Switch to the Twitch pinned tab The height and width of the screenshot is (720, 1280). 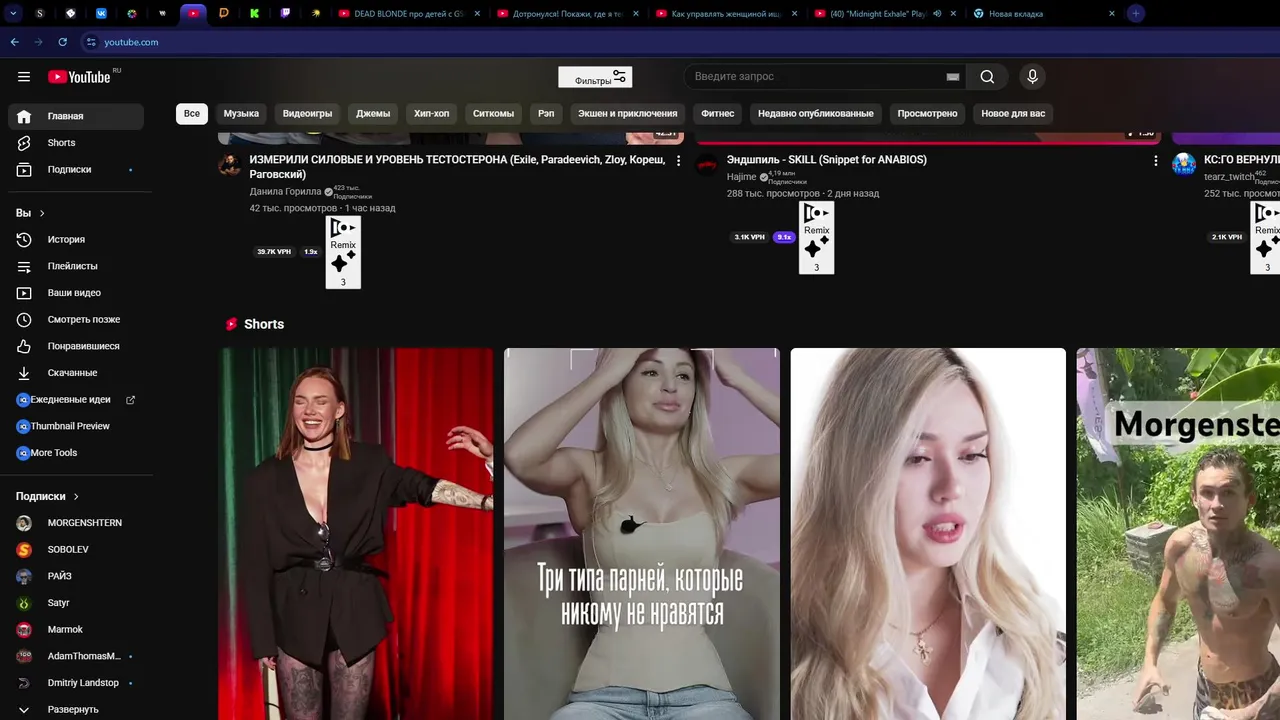[285, 13]
